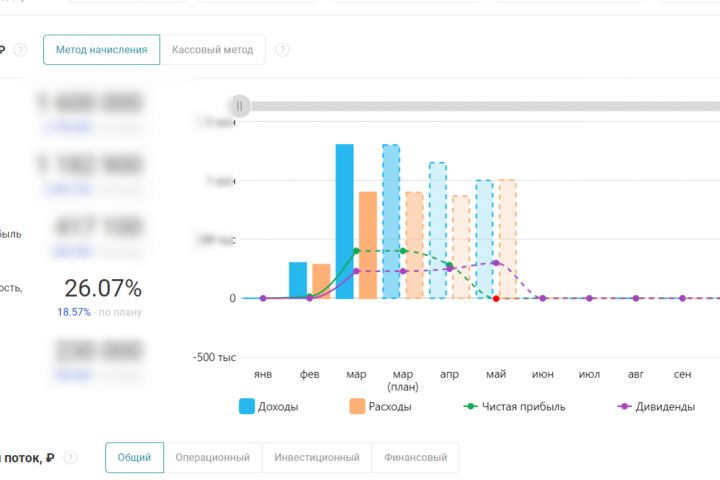The height and width of the screenshot is (480, 720).
Task: Toggle Доходы series label in legend
Action: 278,407
